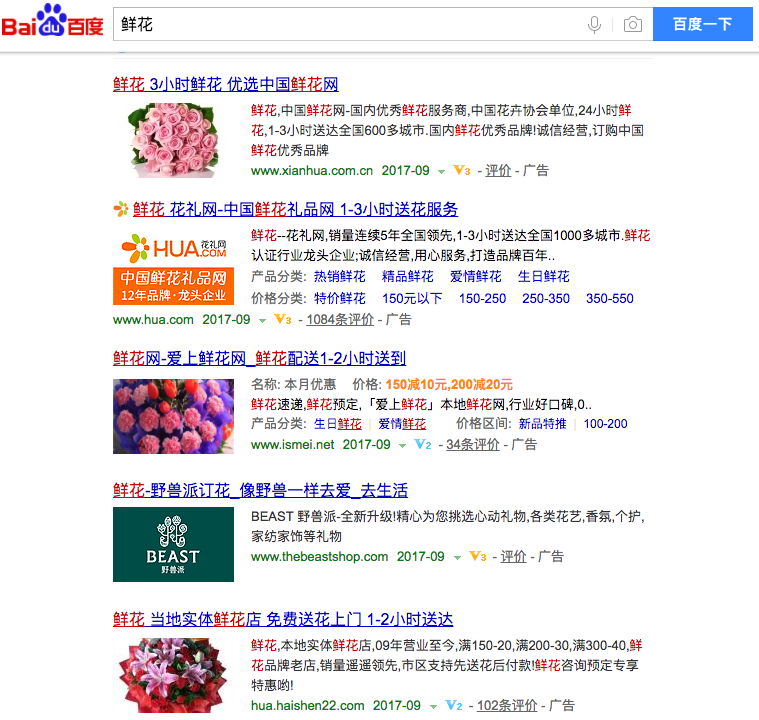Open result 鲜花_当地实体鲜花店 免费送花上门
Image resolution: width=759 pixels, height=720 pixels.
pos(283,619)
